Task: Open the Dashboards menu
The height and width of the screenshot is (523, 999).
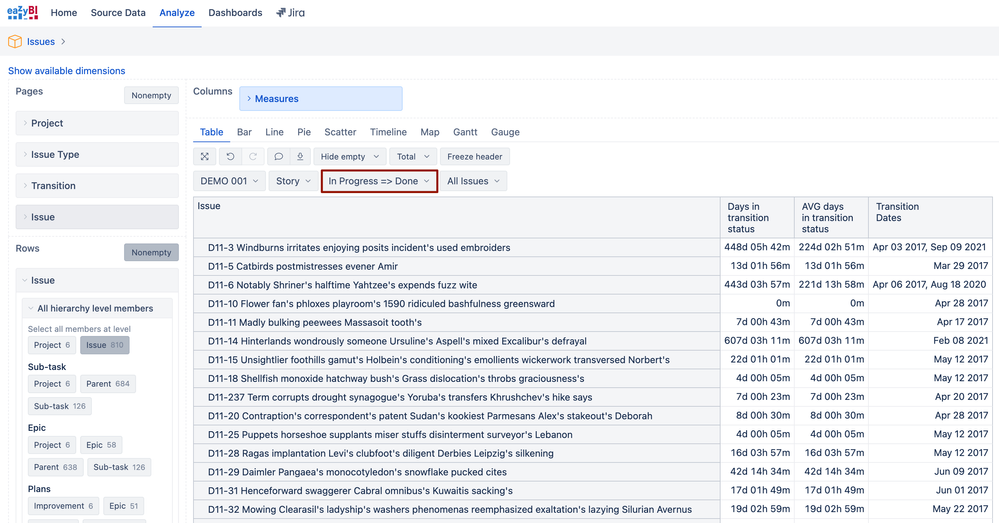Action: [235, 13]
